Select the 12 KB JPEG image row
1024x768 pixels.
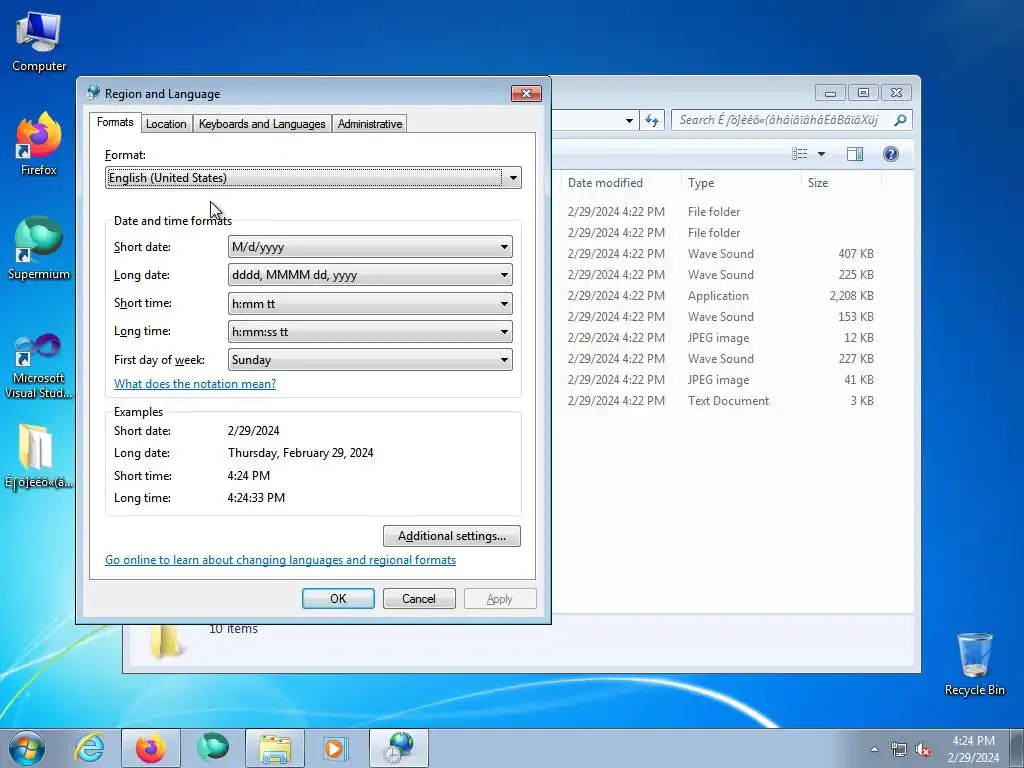click(x=720, y=338)
